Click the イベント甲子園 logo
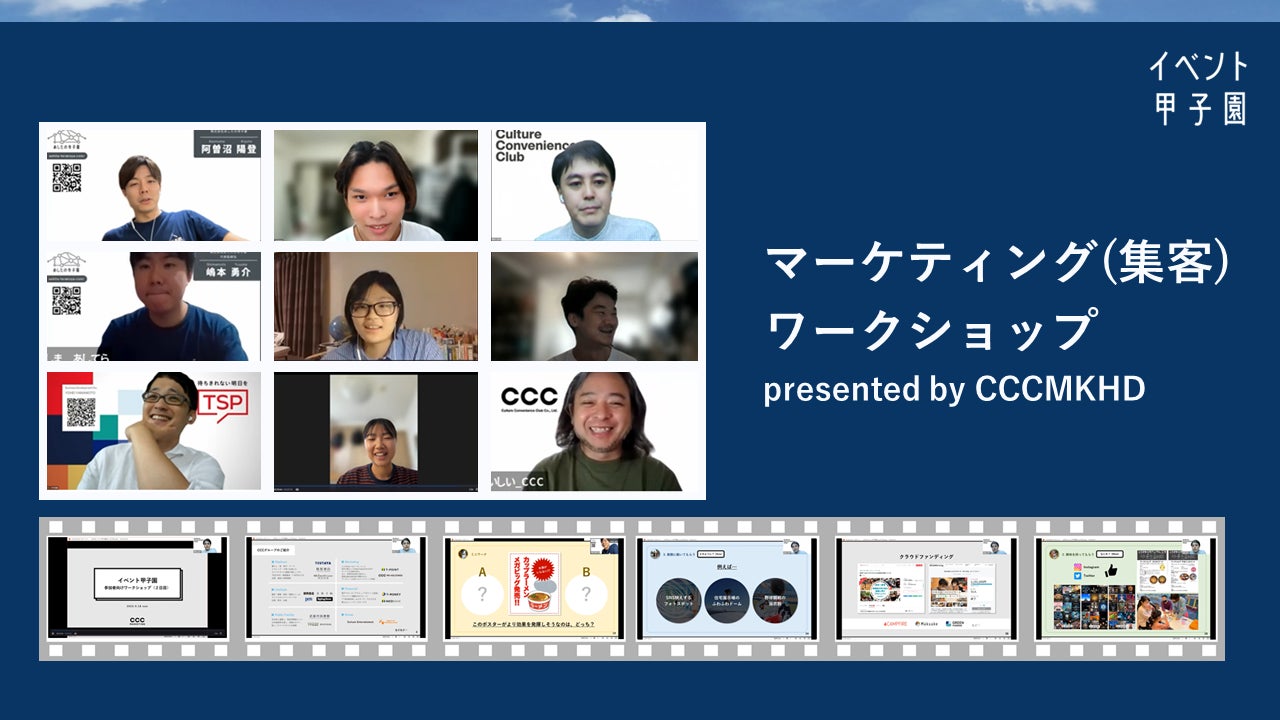Viewport: 1280px width, 720px height. (1199, 89)
